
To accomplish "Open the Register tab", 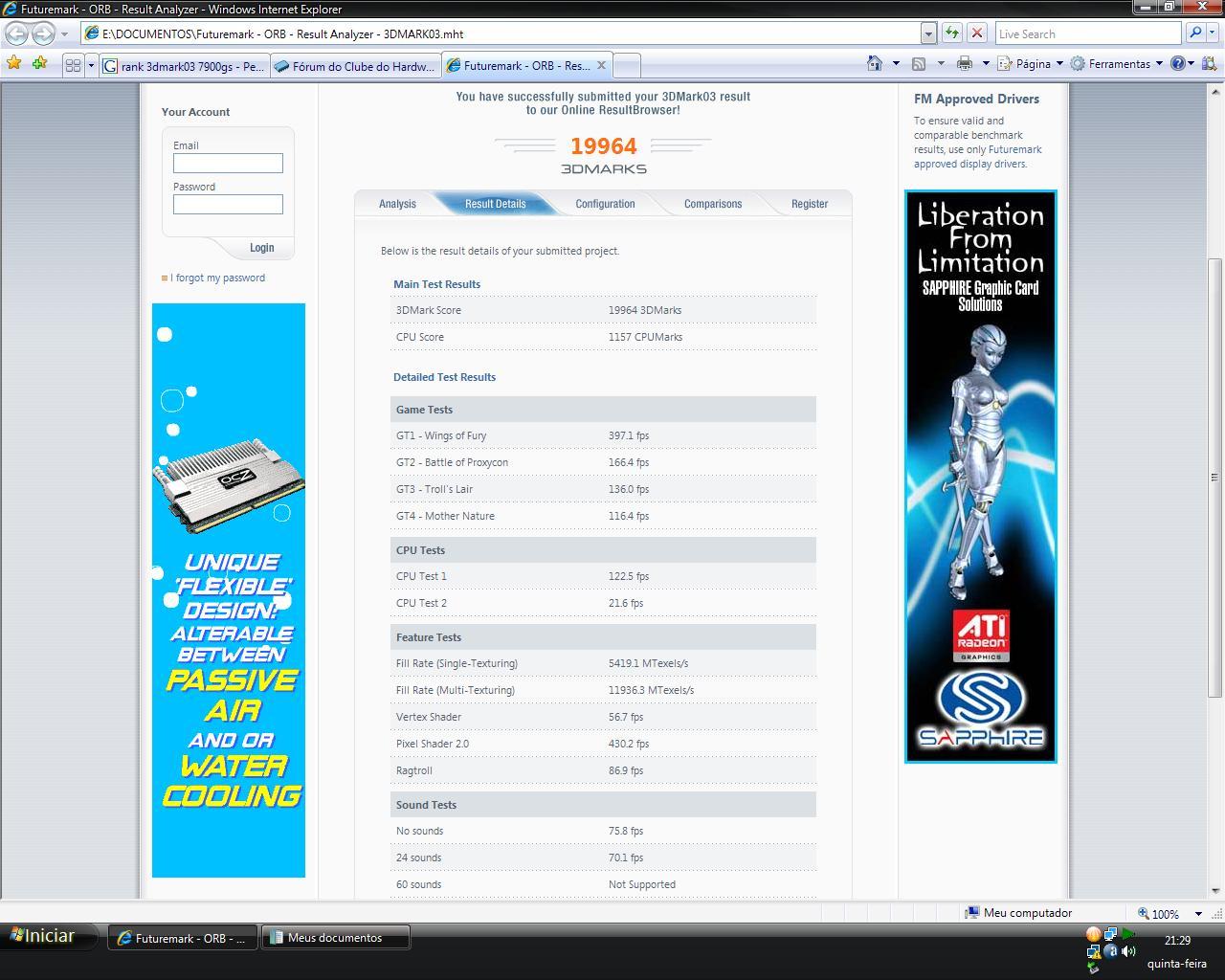I will coord(810,204).
